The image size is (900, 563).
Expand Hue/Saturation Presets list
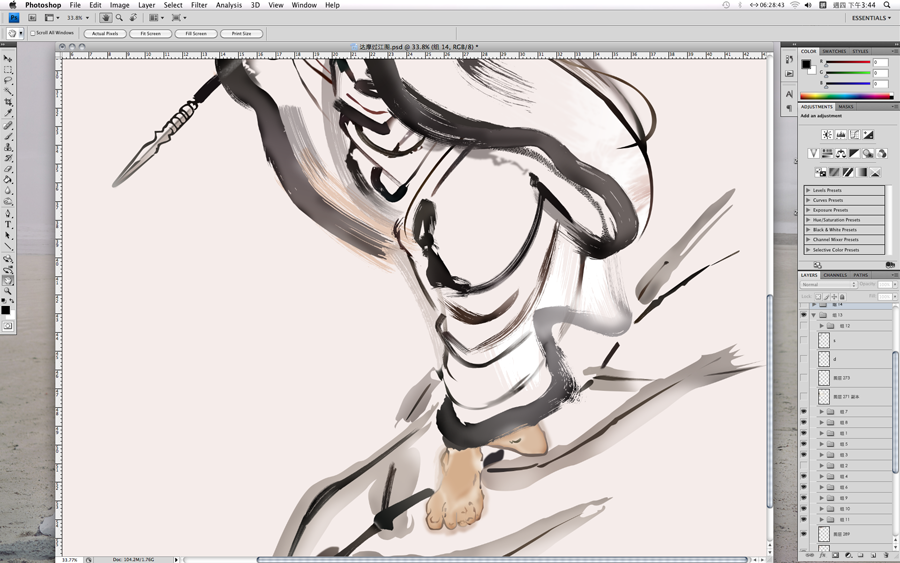pyautogui.click(x=808, y=220)
